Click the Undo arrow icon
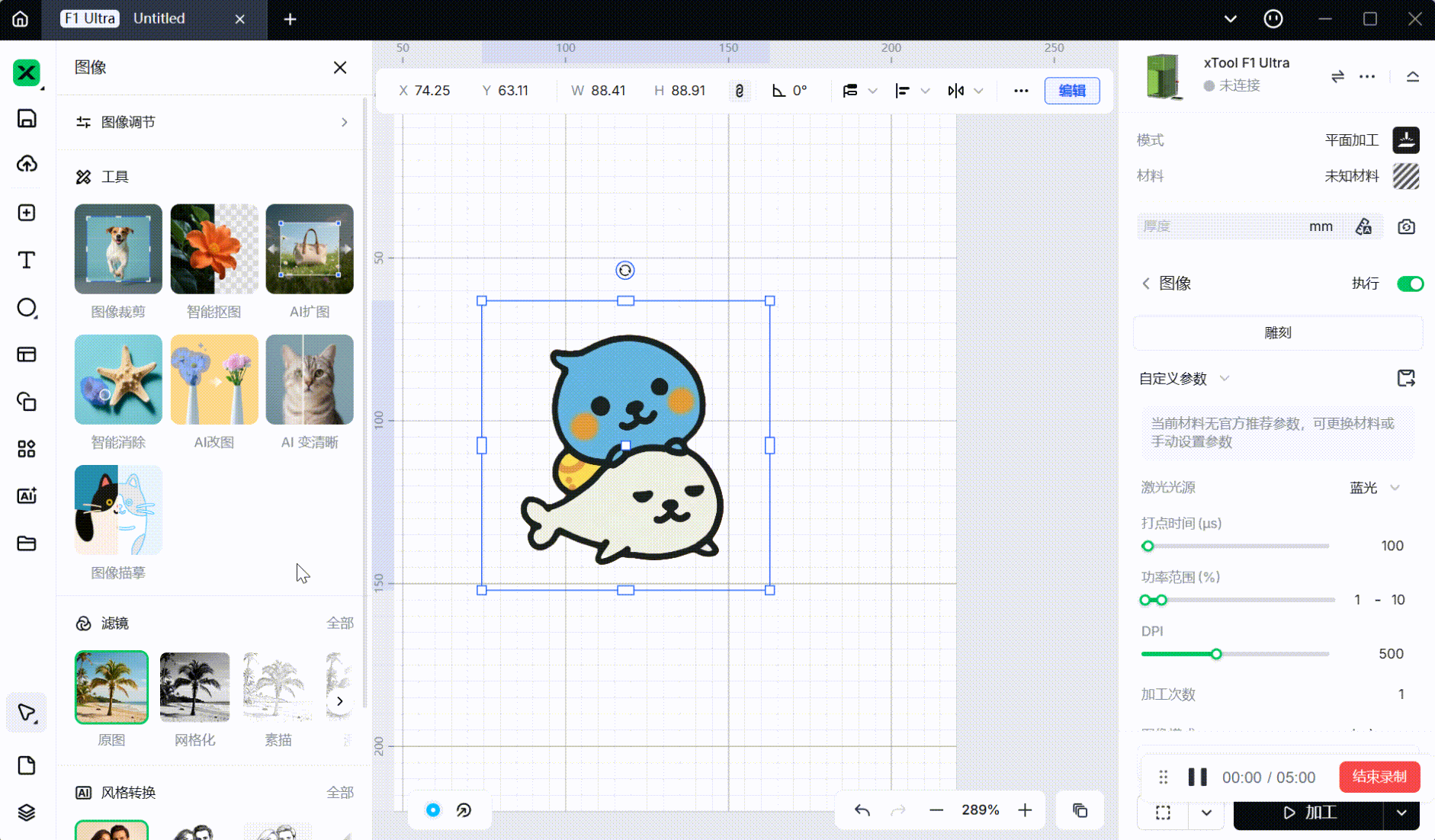The image size is (1435, 840). coord(862,810)
